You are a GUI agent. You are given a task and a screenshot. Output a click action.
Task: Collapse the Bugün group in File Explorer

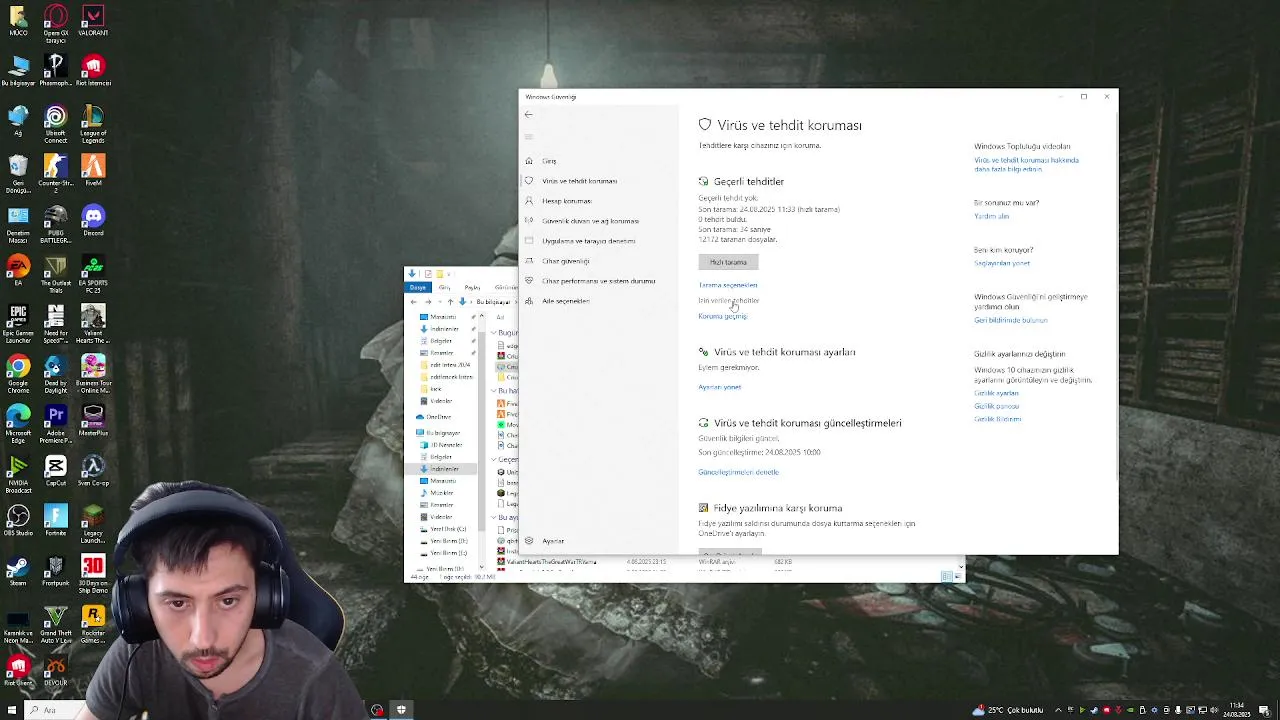pos(493,333)
